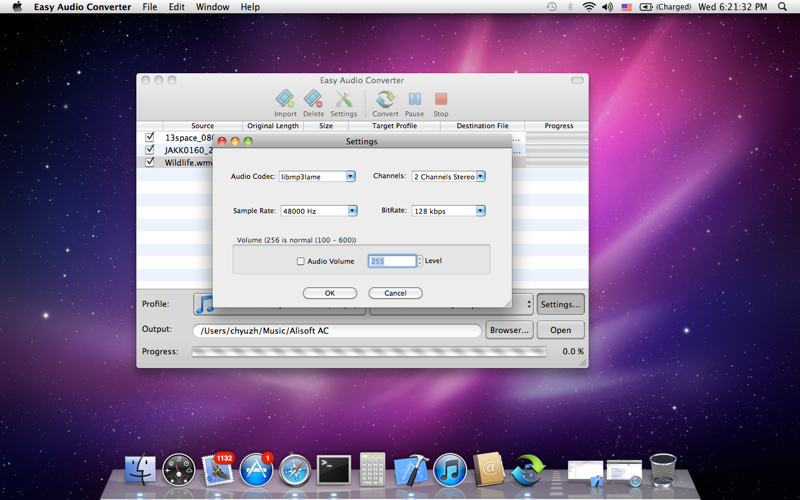
Task: Uncheck the Wildlife.wmv file checkbox
Action: point(150,161)
